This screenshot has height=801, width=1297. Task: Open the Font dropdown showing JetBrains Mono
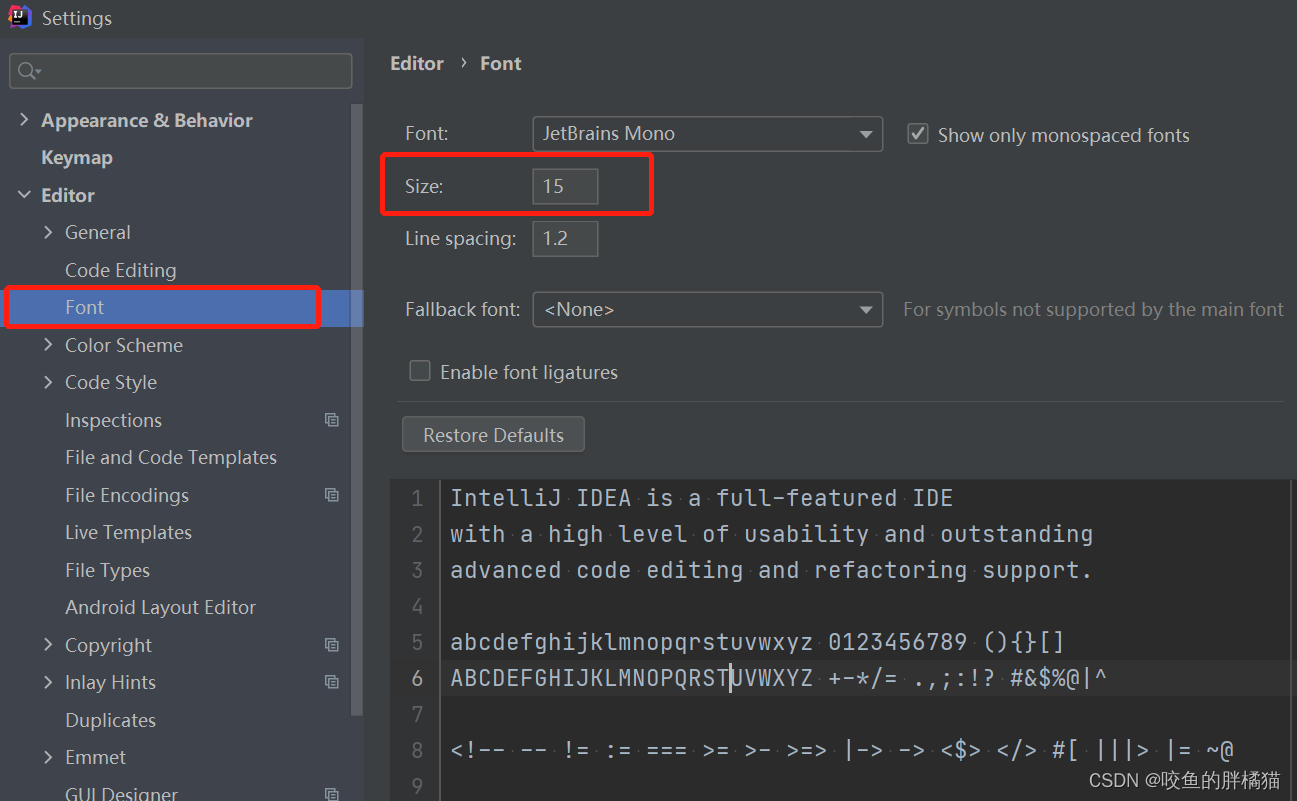[x=707, y=134]
